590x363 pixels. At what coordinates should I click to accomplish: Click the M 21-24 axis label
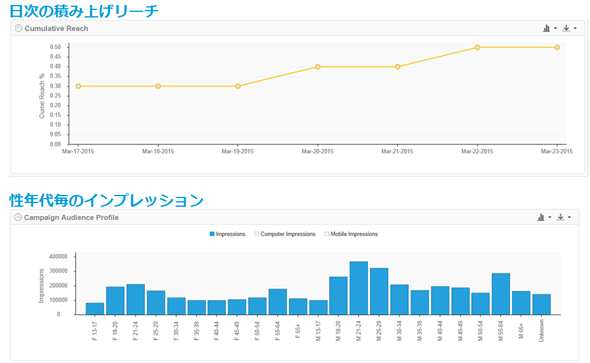click(x=359, y=331)
